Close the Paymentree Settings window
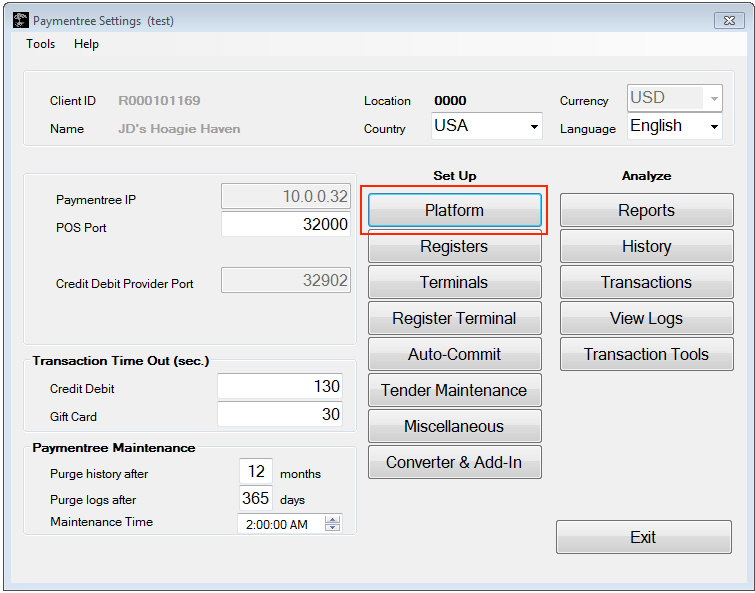The height and width of the screenshot is (593, 755). 729,20
